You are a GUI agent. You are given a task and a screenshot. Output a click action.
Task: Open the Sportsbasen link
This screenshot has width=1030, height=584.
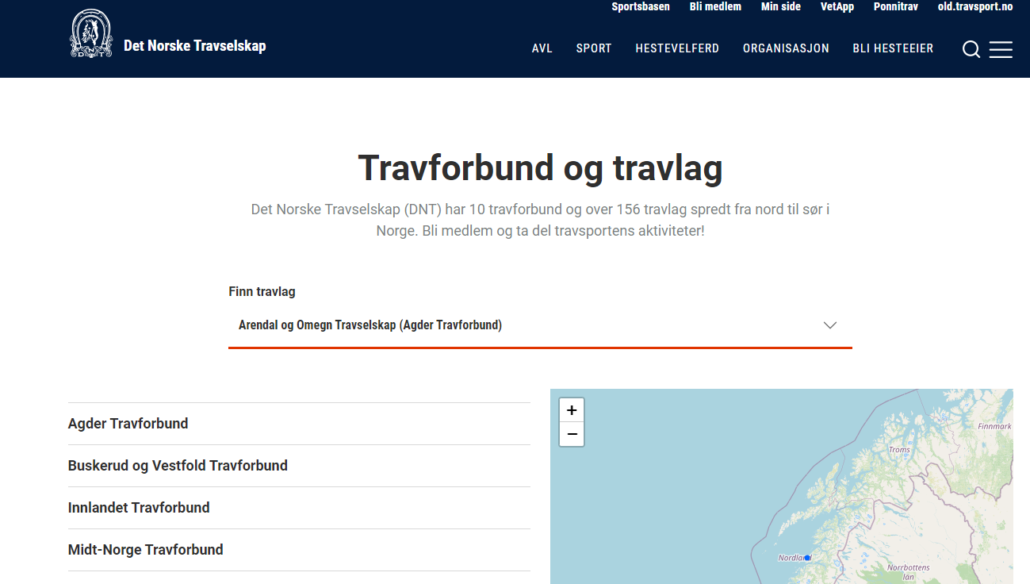point(640,7)
